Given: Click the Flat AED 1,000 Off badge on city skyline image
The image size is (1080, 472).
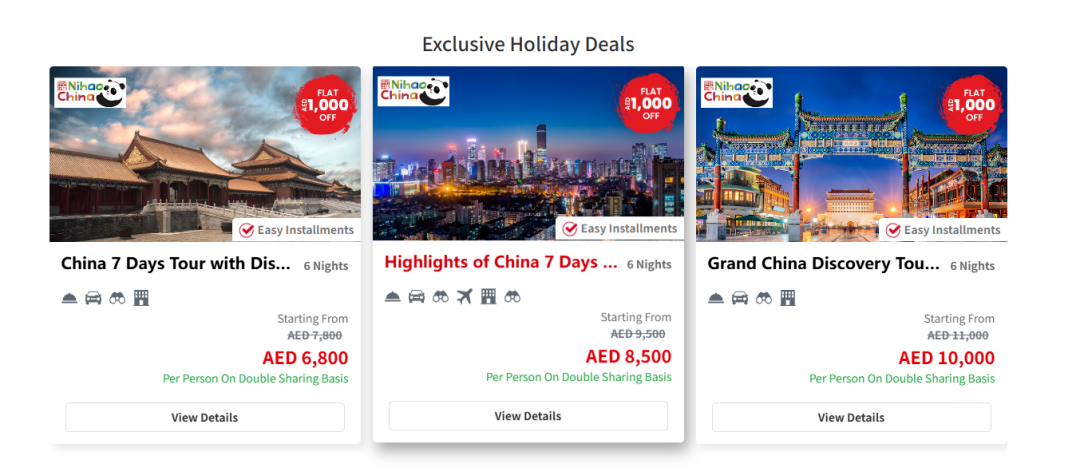Looking at the screenshot, I should [x=650, y=103].
